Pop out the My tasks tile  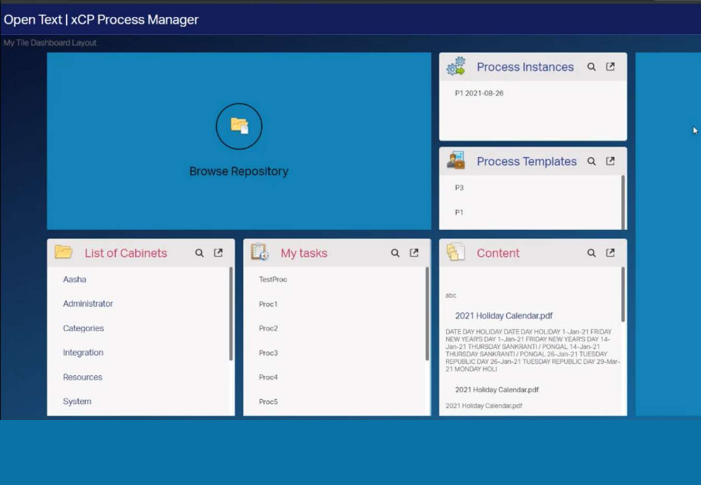click(x=414, y=253)
